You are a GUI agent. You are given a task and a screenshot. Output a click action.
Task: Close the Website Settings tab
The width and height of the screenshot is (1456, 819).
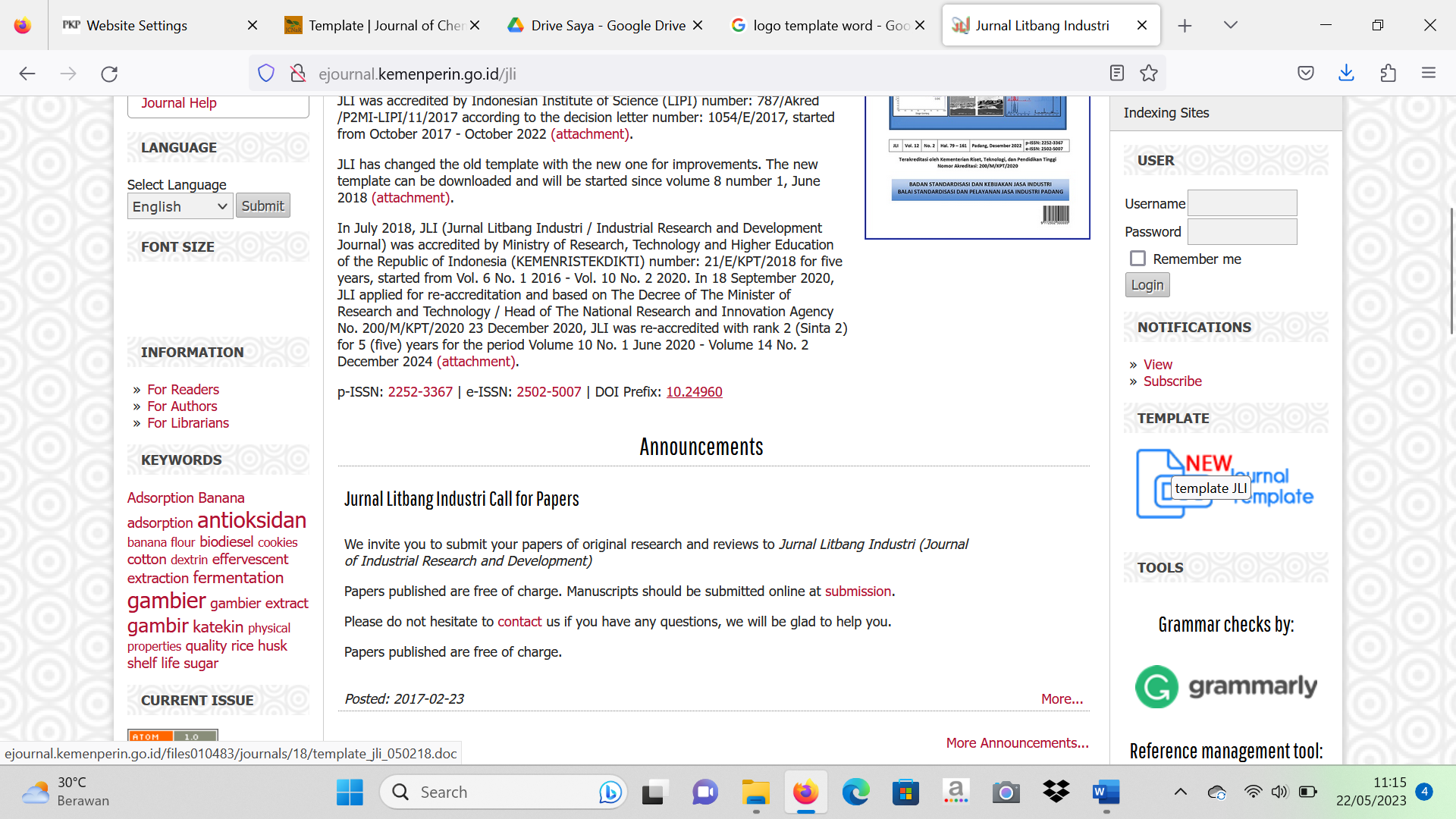[x=253, y=25]
